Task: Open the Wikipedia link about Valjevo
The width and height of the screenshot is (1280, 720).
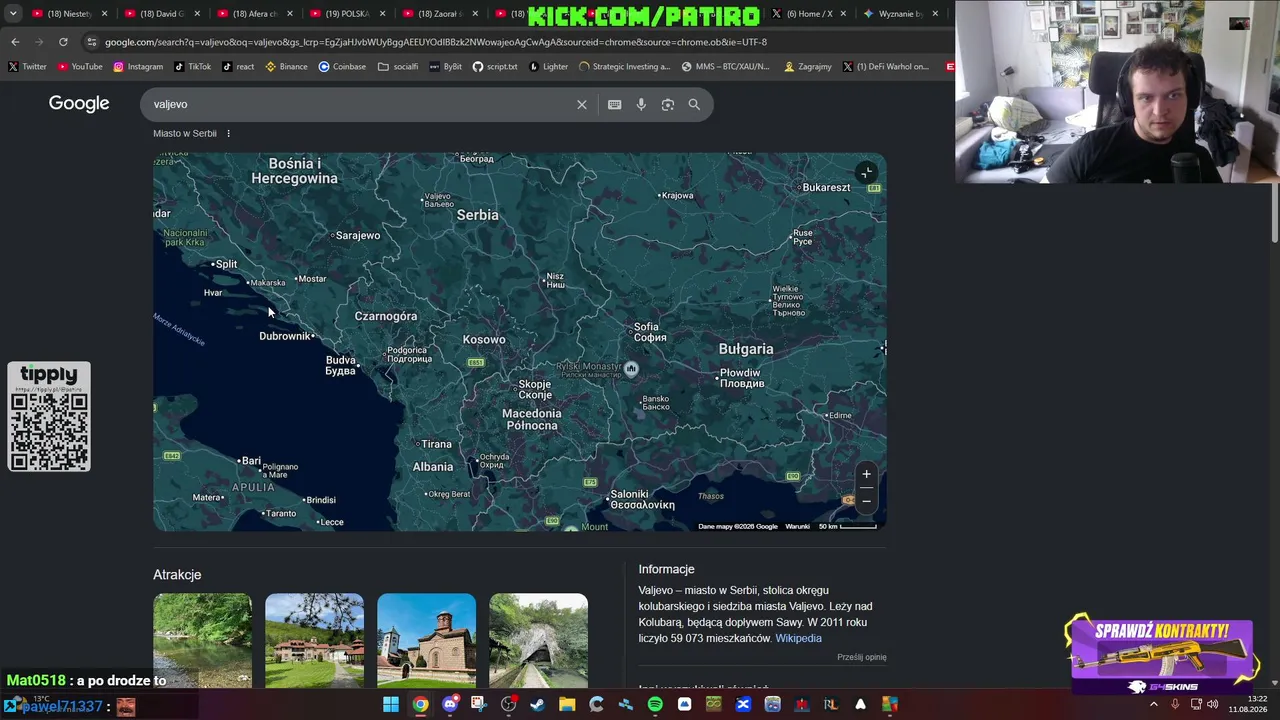Action: click(x=798, y=638)
